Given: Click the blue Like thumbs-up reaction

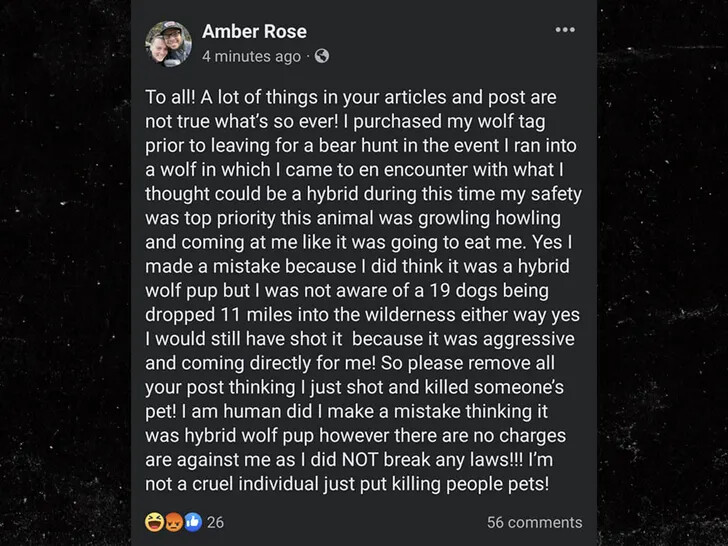Looking at the screenshot, I should tap(193, 522).
